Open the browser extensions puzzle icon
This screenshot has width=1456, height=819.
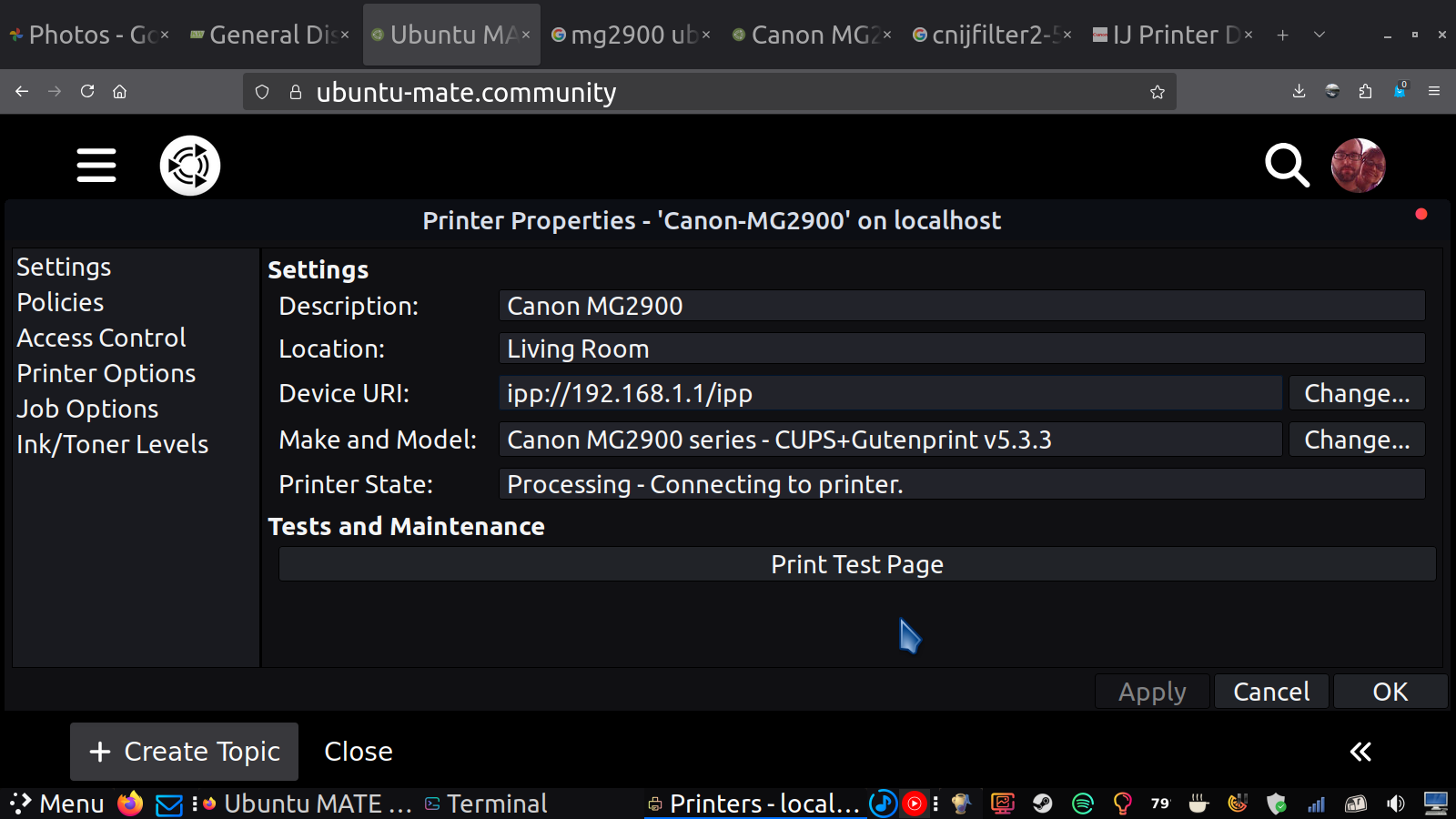(1365, 91)
